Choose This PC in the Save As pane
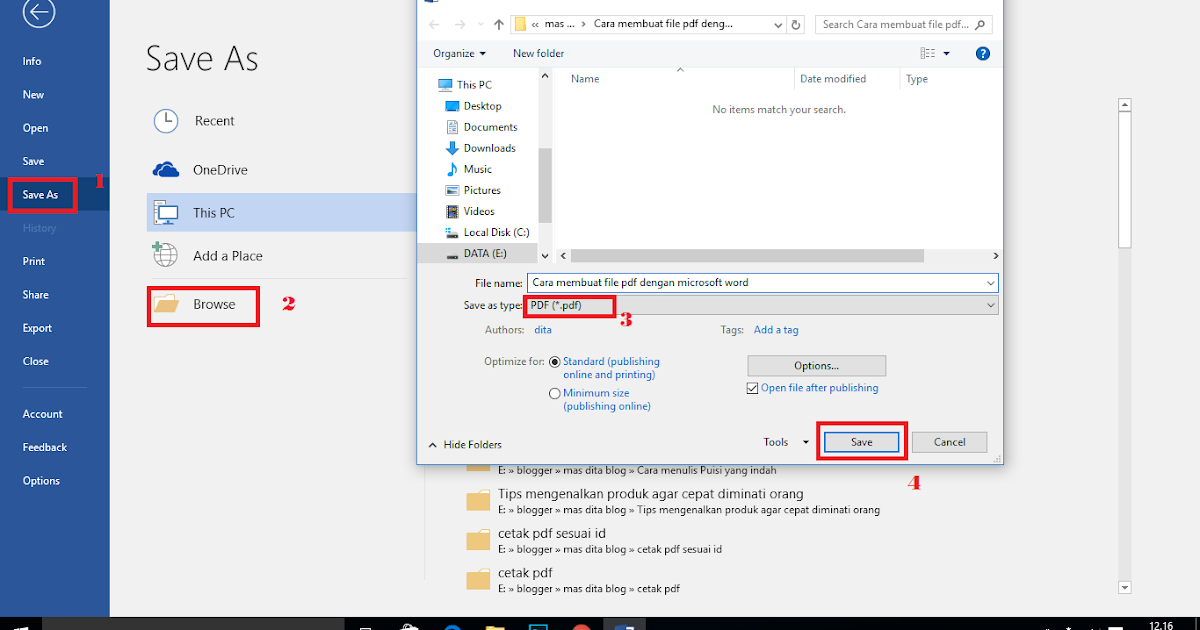Viewport: 1200px width, 630px height. pyautogui.click(x=281, y=213)
